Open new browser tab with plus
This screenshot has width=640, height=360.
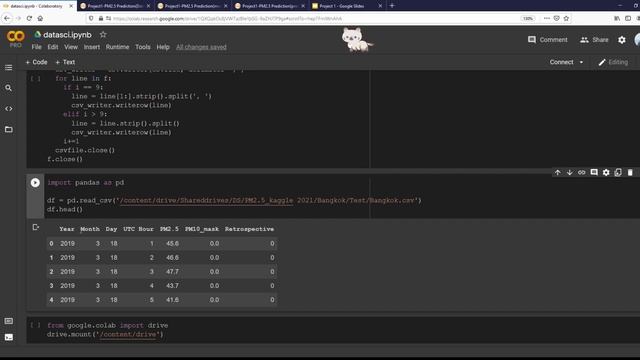click(x=392, y=6)
